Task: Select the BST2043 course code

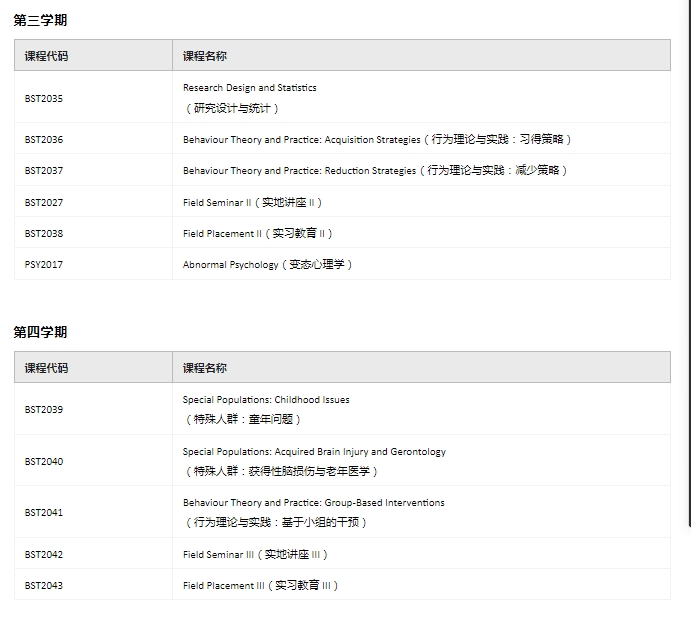Action: tap(44, 586)
